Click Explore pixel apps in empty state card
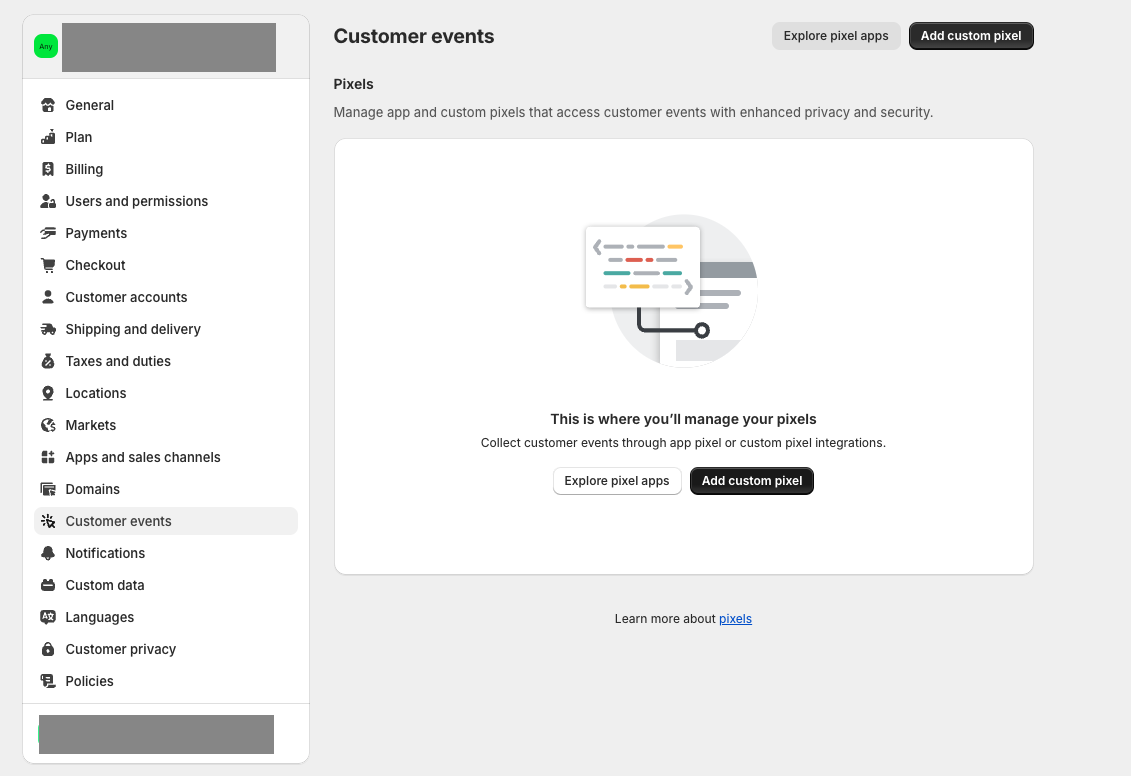Viewport: 1131px width, 776px height. click(x=617, y=481)
